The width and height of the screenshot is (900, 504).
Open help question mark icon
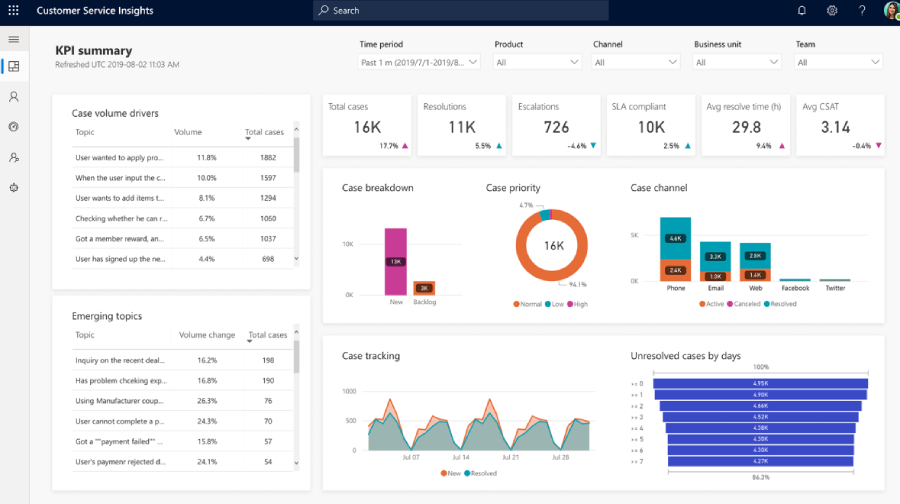pyautogui.click(x=862, y=10)
